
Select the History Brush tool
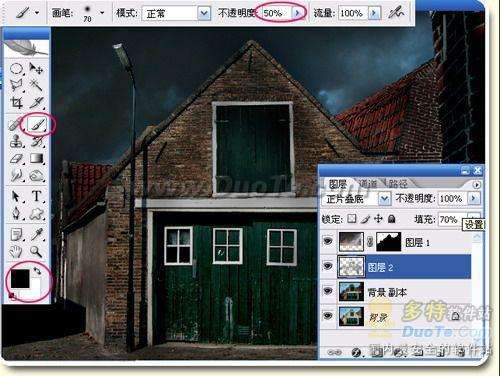point(37,141)
